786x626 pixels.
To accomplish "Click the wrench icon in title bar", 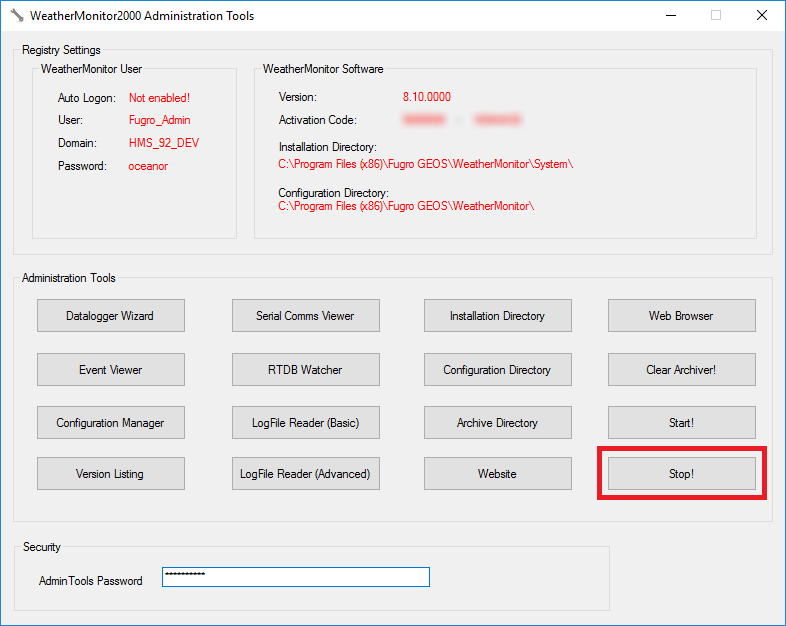I will (x=17, y=16).
